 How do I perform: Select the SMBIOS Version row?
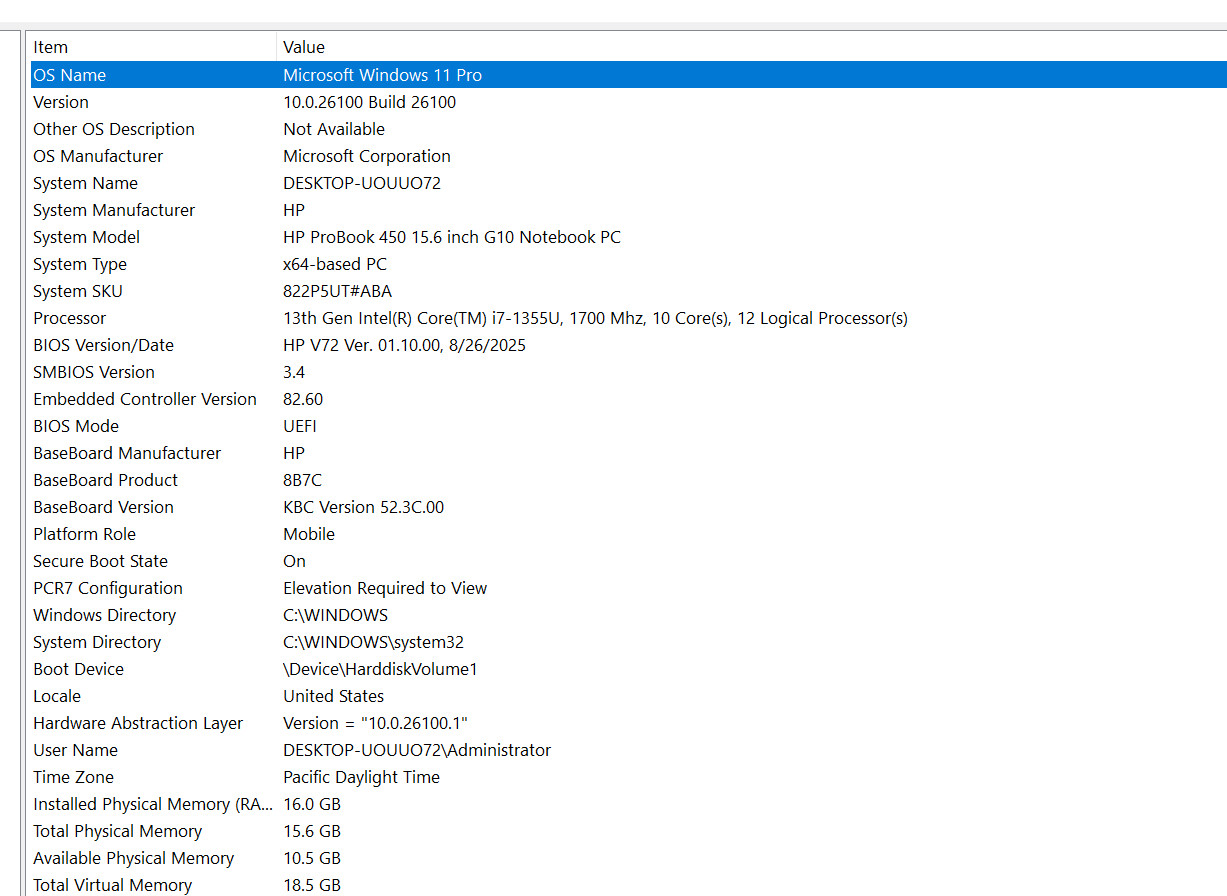tap(629, 372)
